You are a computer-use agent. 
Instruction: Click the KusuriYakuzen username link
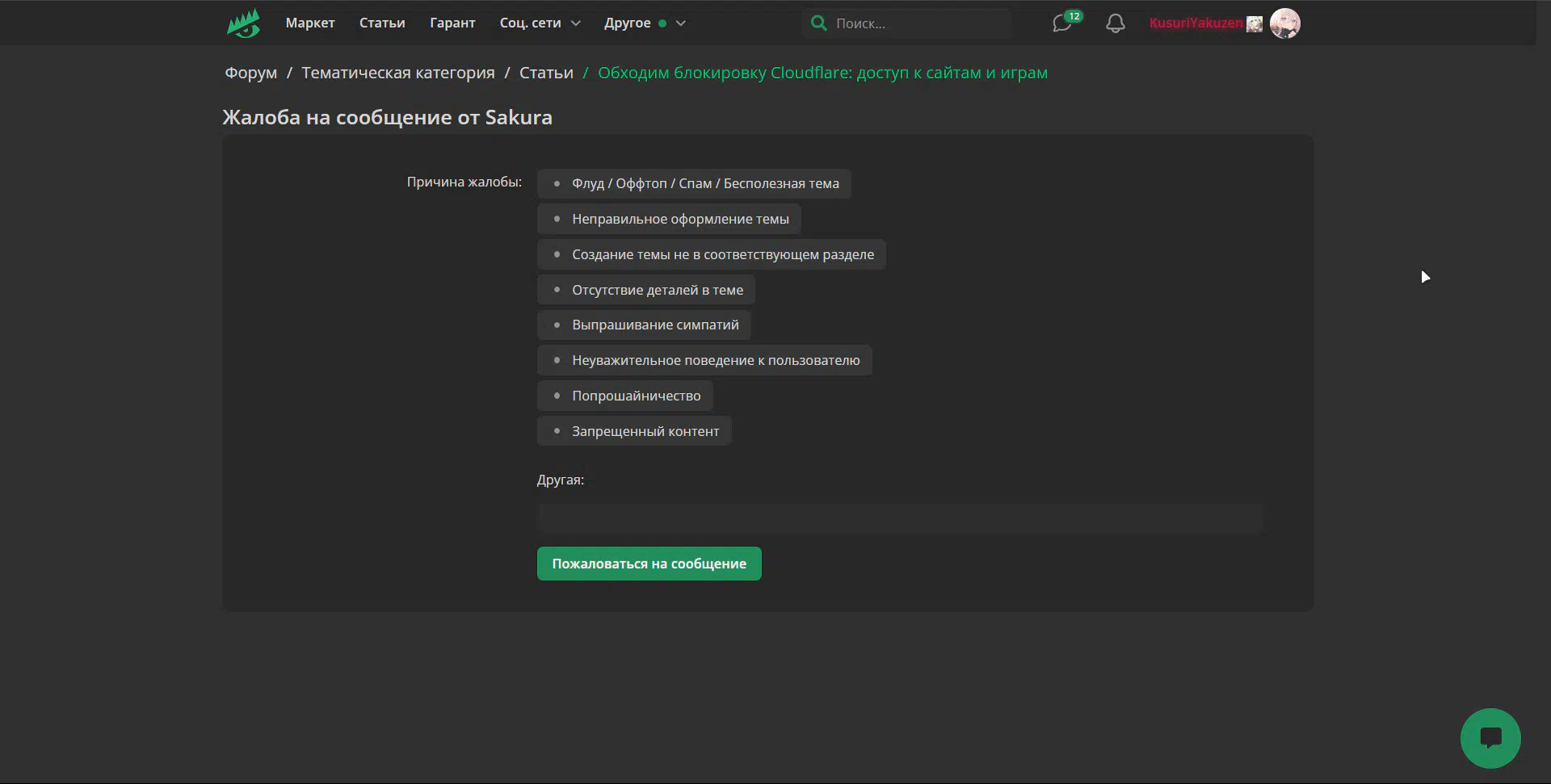pos(1196,23)
